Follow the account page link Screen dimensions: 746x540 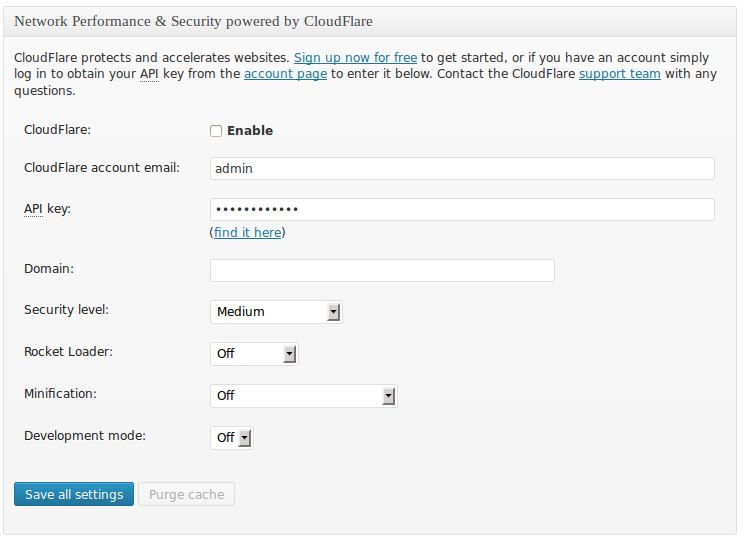click(x=285, y=74)
